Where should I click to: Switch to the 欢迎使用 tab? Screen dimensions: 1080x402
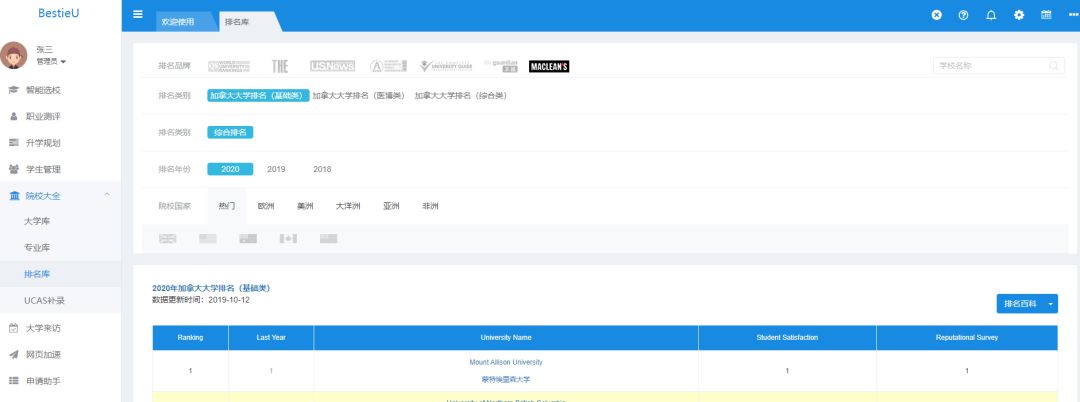(x=179, y=21)
